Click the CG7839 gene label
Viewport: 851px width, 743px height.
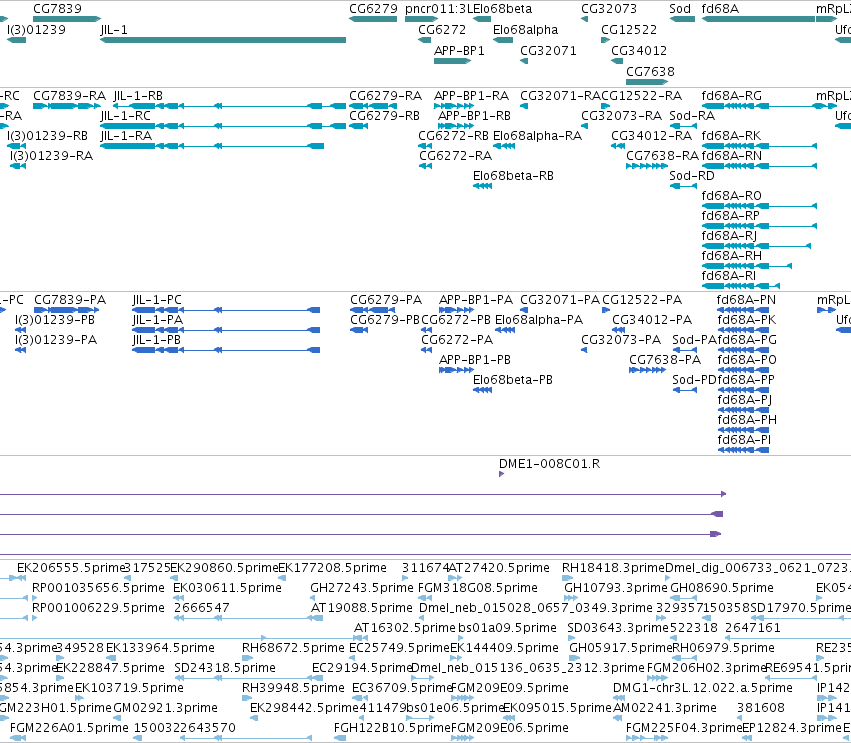58,9
